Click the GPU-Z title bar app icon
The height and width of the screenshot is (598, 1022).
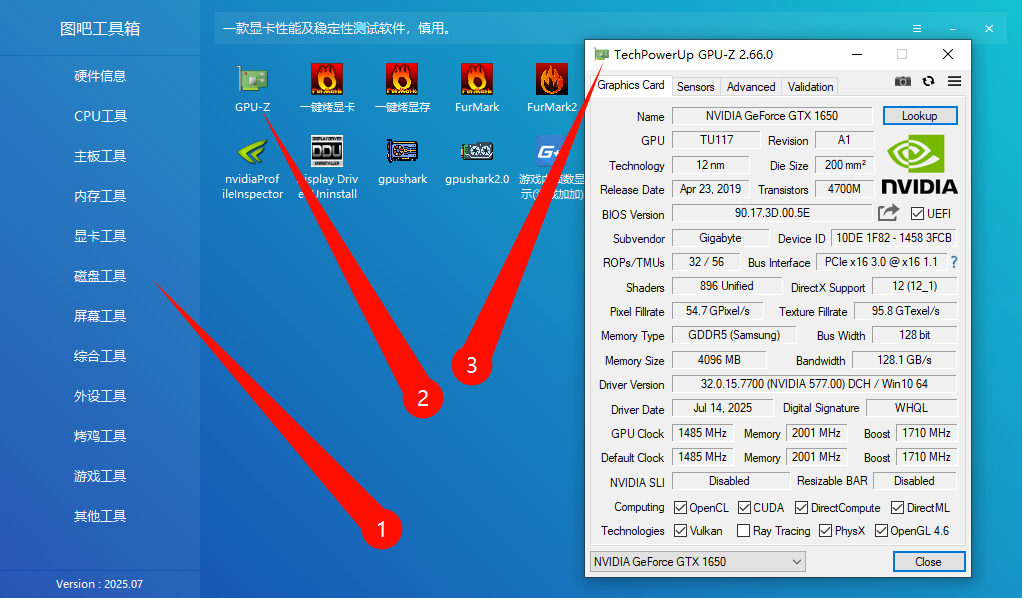[601, 54]
